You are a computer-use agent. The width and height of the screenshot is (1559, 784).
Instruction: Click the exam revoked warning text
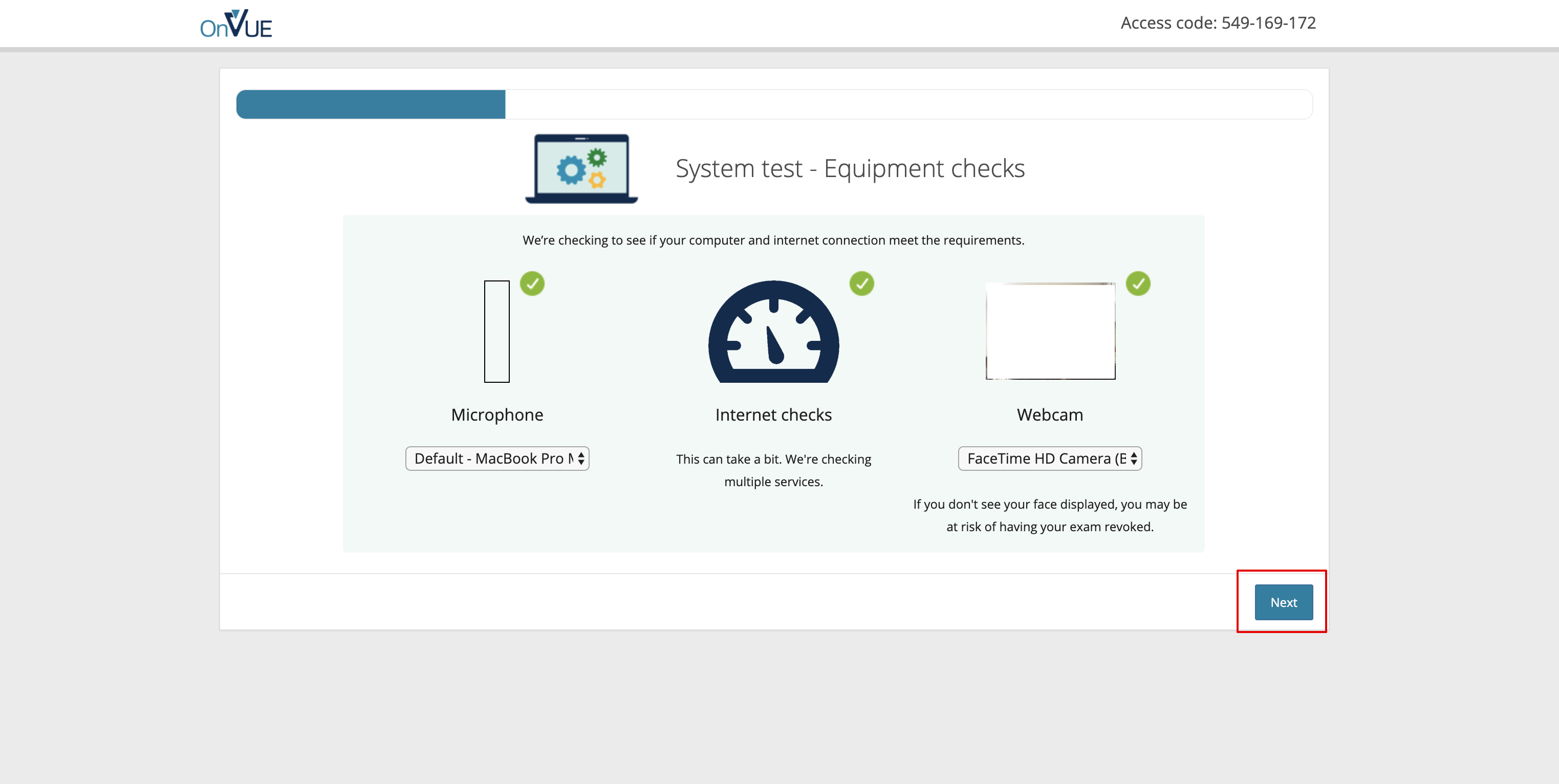tap(1049, 515)
